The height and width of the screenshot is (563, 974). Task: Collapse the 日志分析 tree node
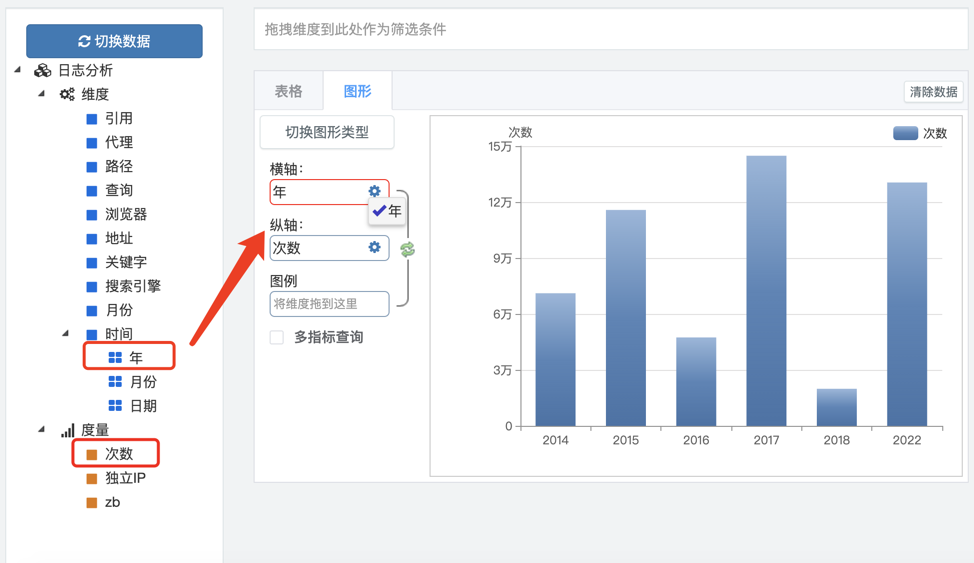(x=18, y=70)
